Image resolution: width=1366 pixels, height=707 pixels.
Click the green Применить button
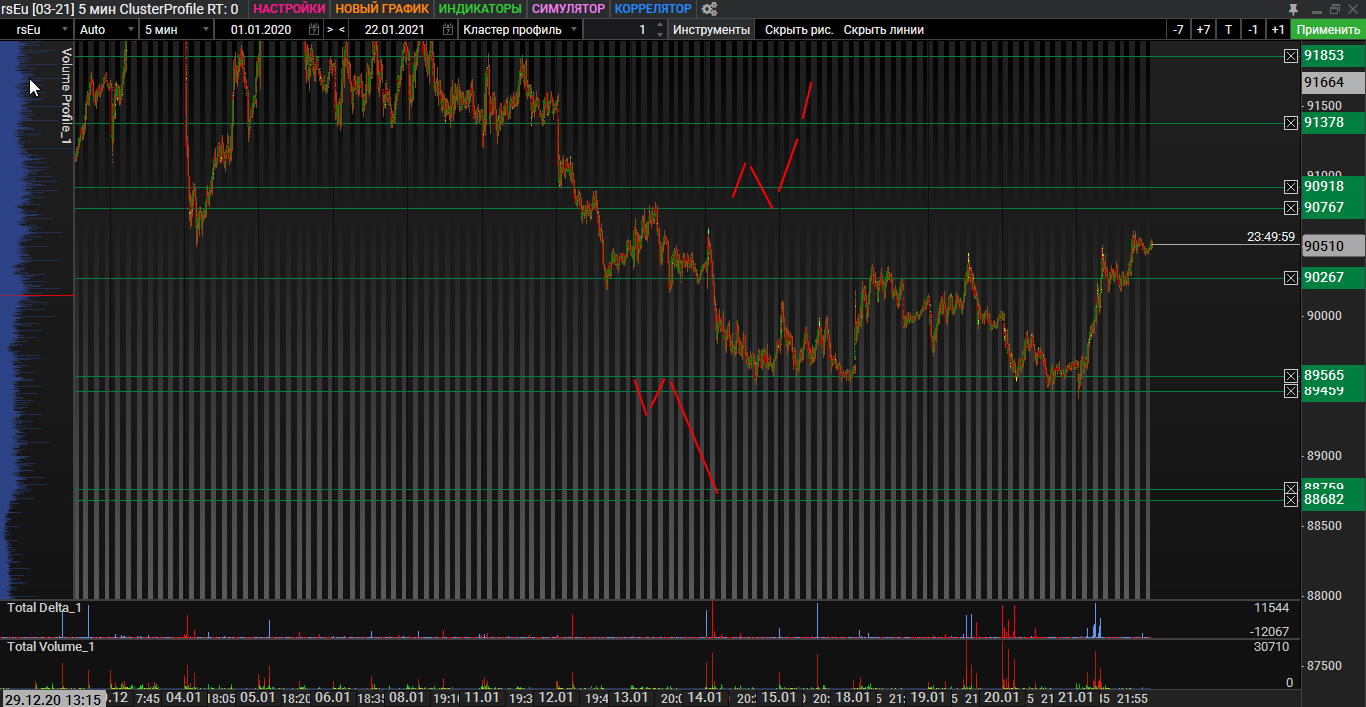tap(1328, 30)
